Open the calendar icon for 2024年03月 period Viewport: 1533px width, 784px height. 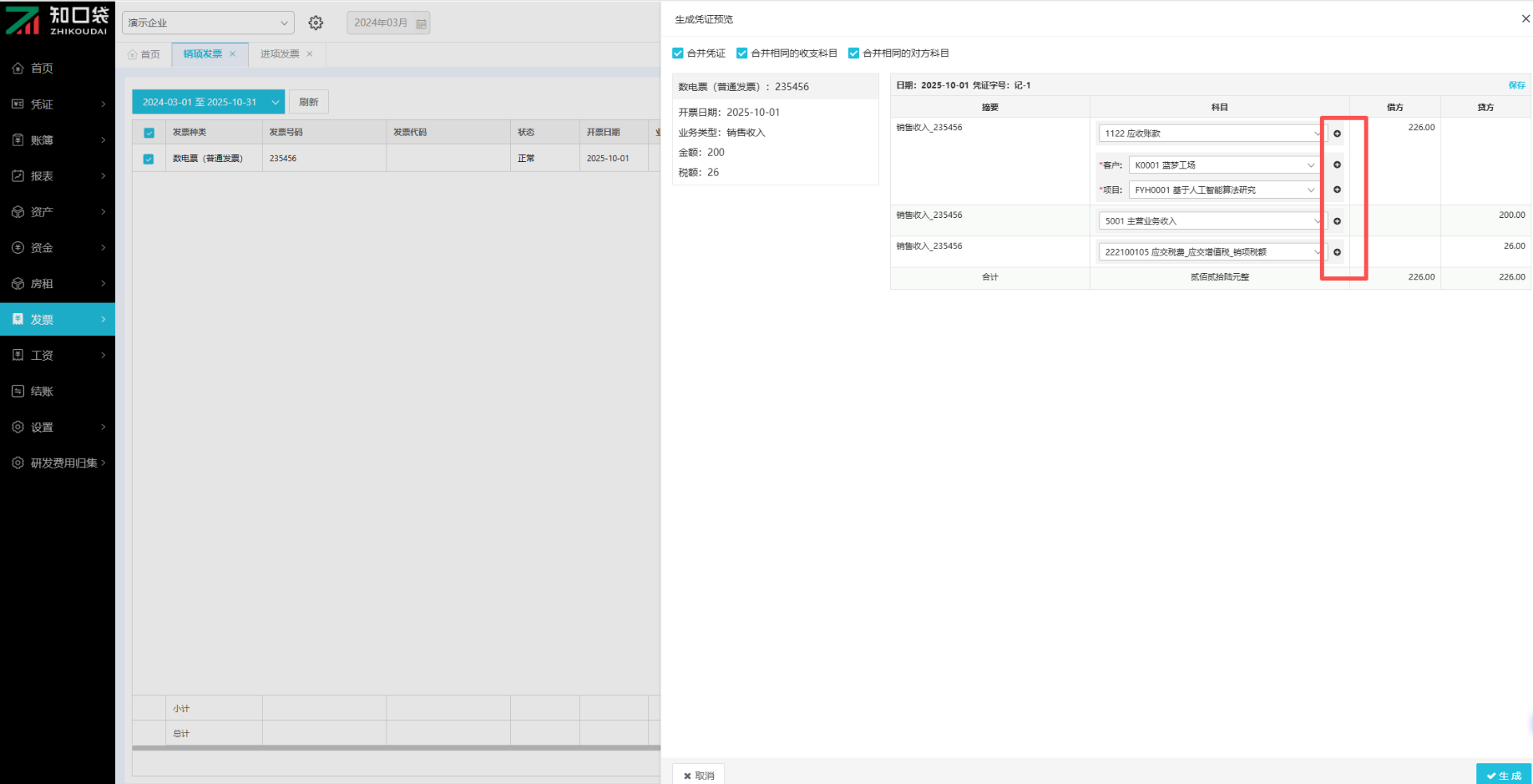pyautogui.click(x=422, y=23)
